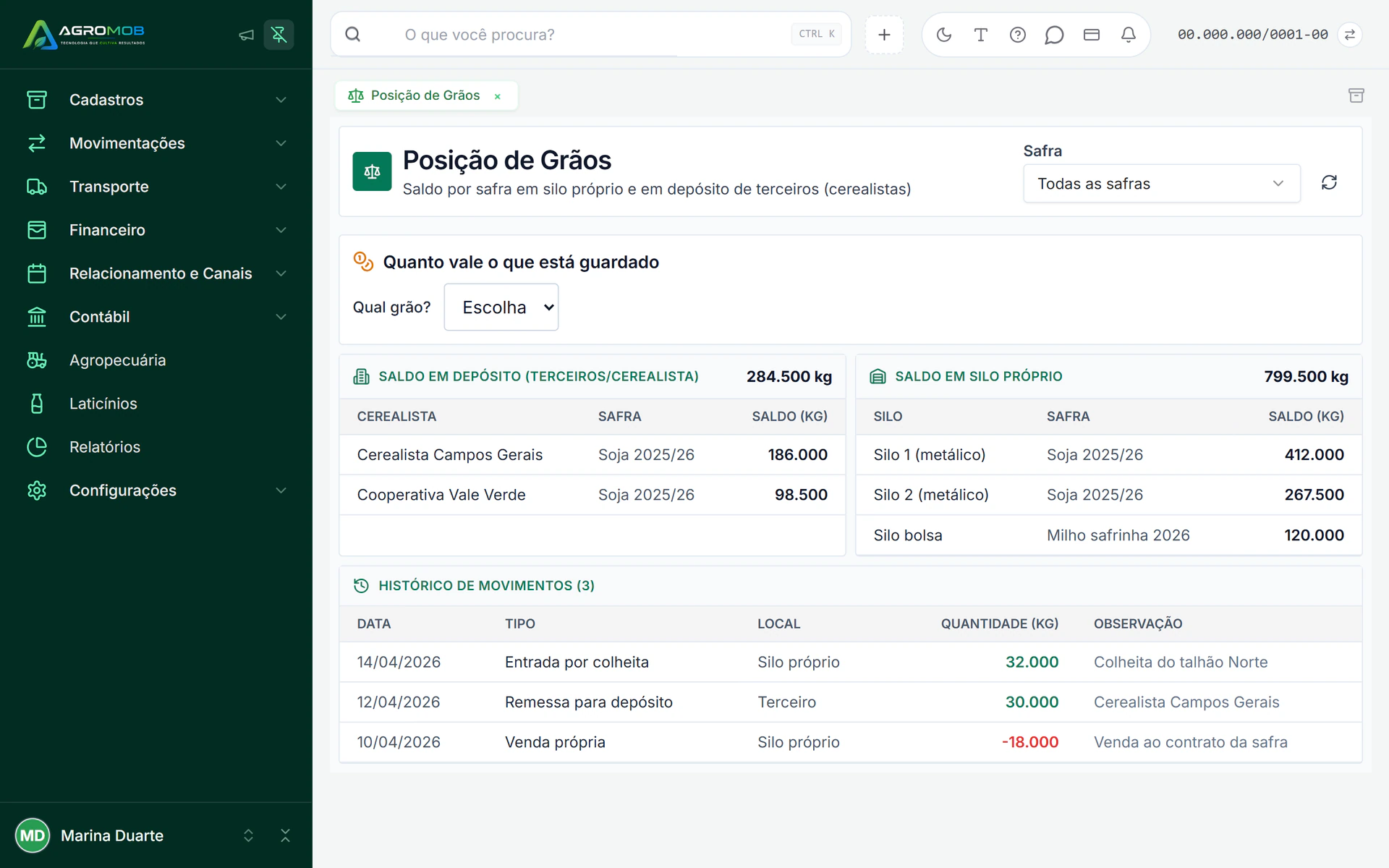Click the green scale icon beside title
This screenshot has height=868, width=1389.
tap(372, 171)
